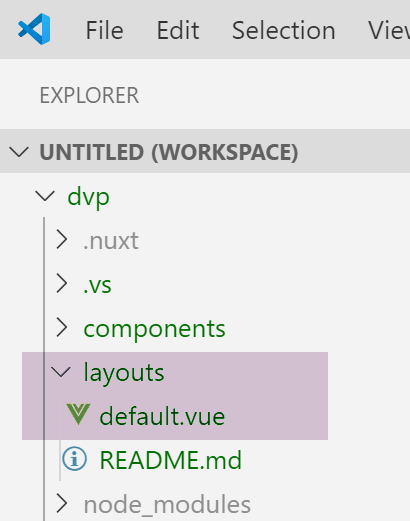
Task: Open the default.vue file
Action: point(162,417)
